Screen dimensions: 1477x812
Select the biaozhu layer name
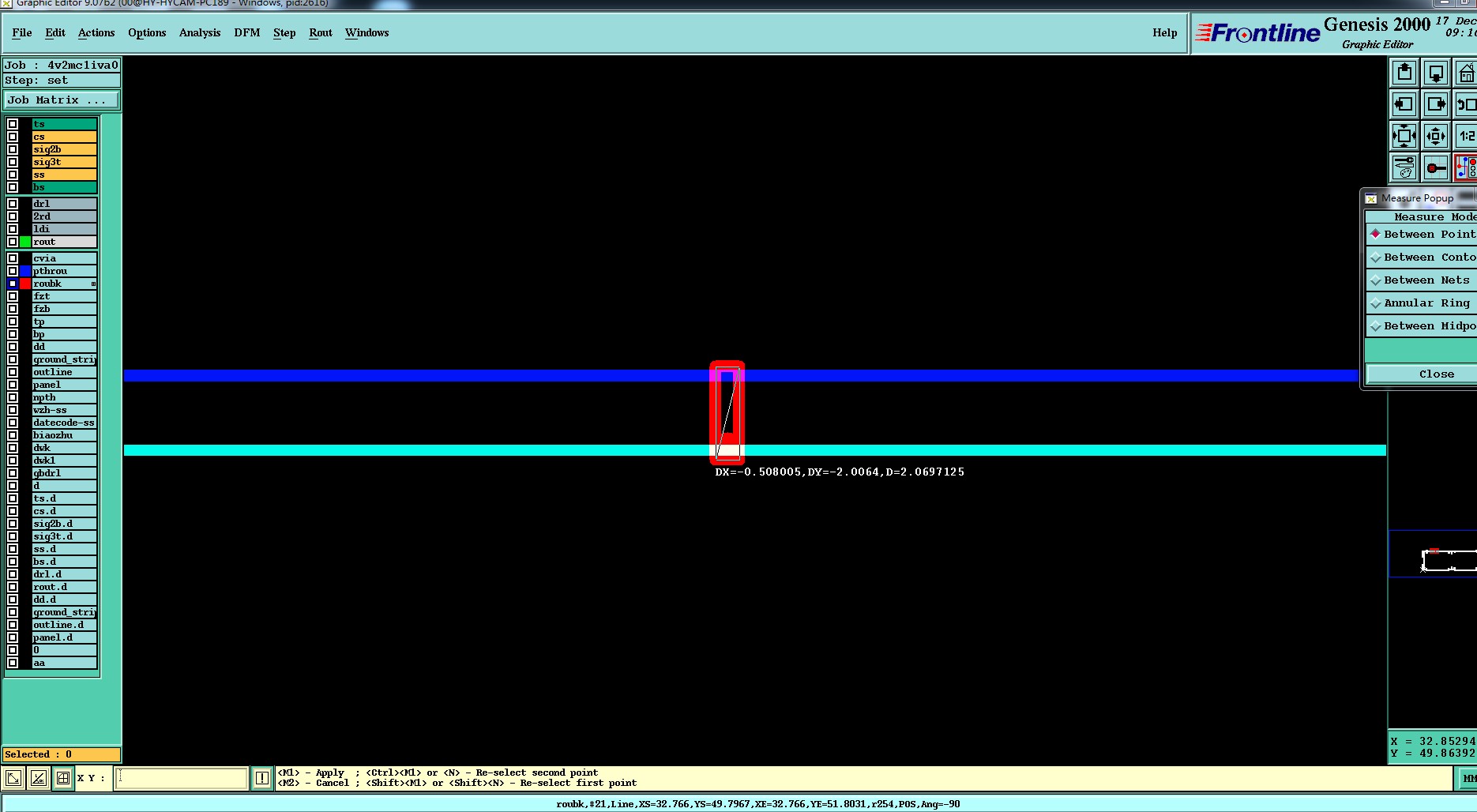pyautogui.click(x=65, y=435)
